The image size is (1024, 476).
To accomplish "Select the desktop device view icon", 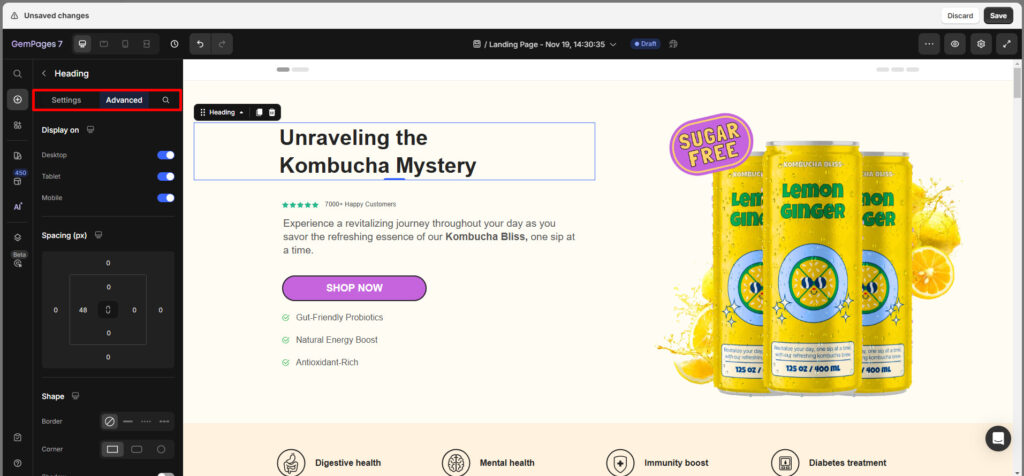I will tap(82, 44).
